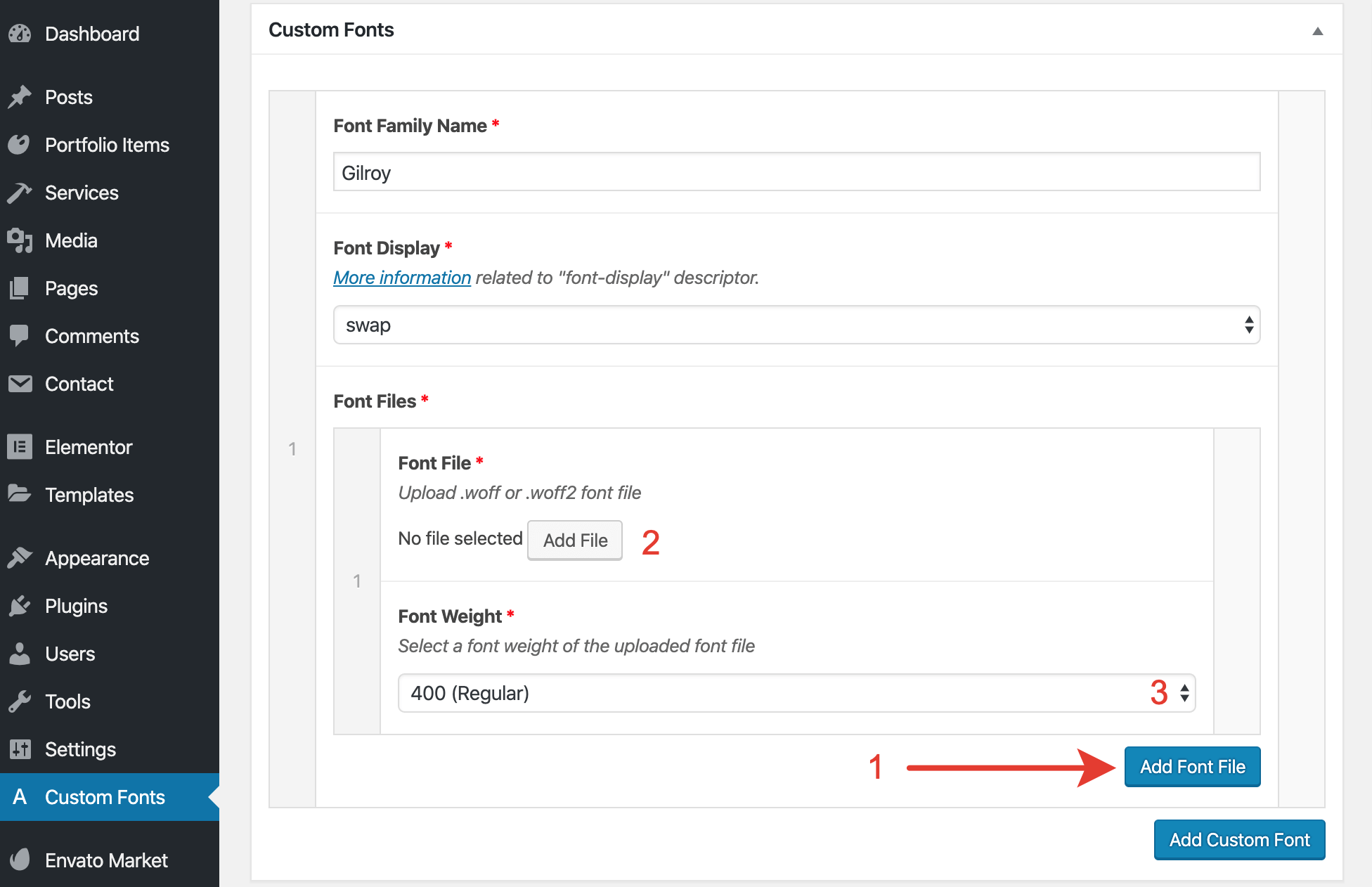Click the Settings sliders icon

click(20, 749)
